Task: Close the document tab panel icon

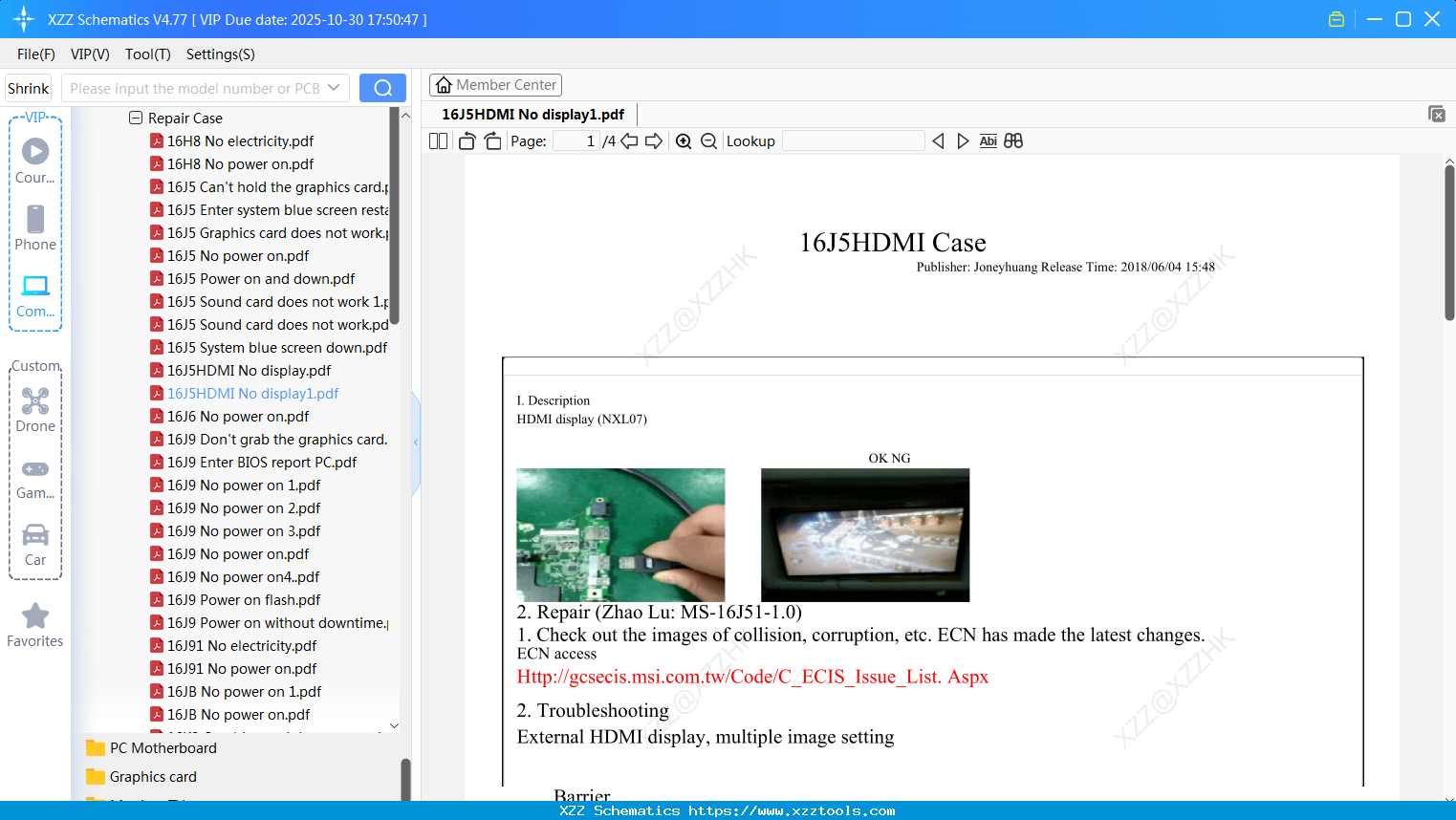Action: pos(1437,114)
